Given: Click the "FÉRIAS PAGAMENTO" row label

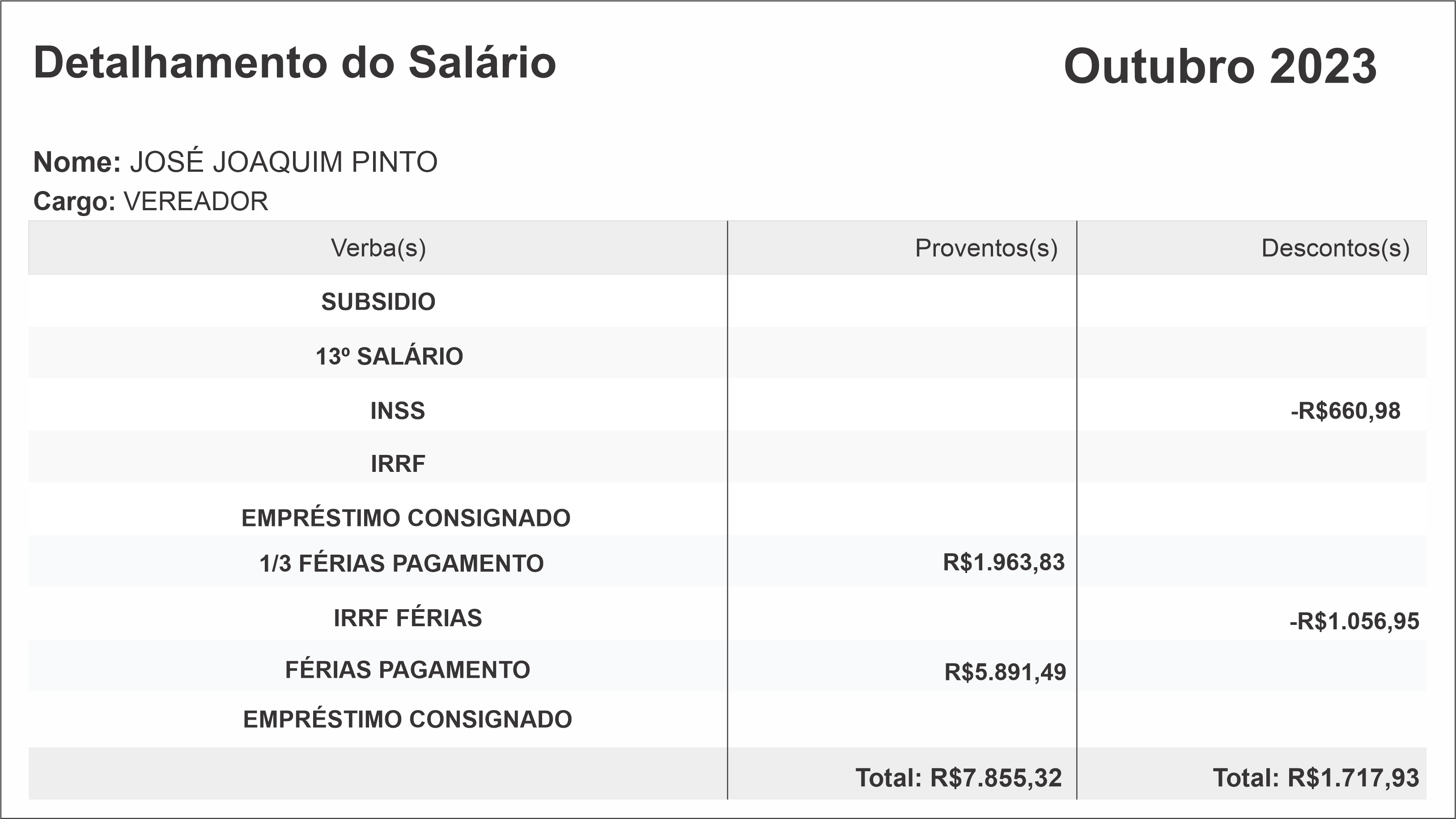Looking at the screenshot, I should tap(408, 670).
